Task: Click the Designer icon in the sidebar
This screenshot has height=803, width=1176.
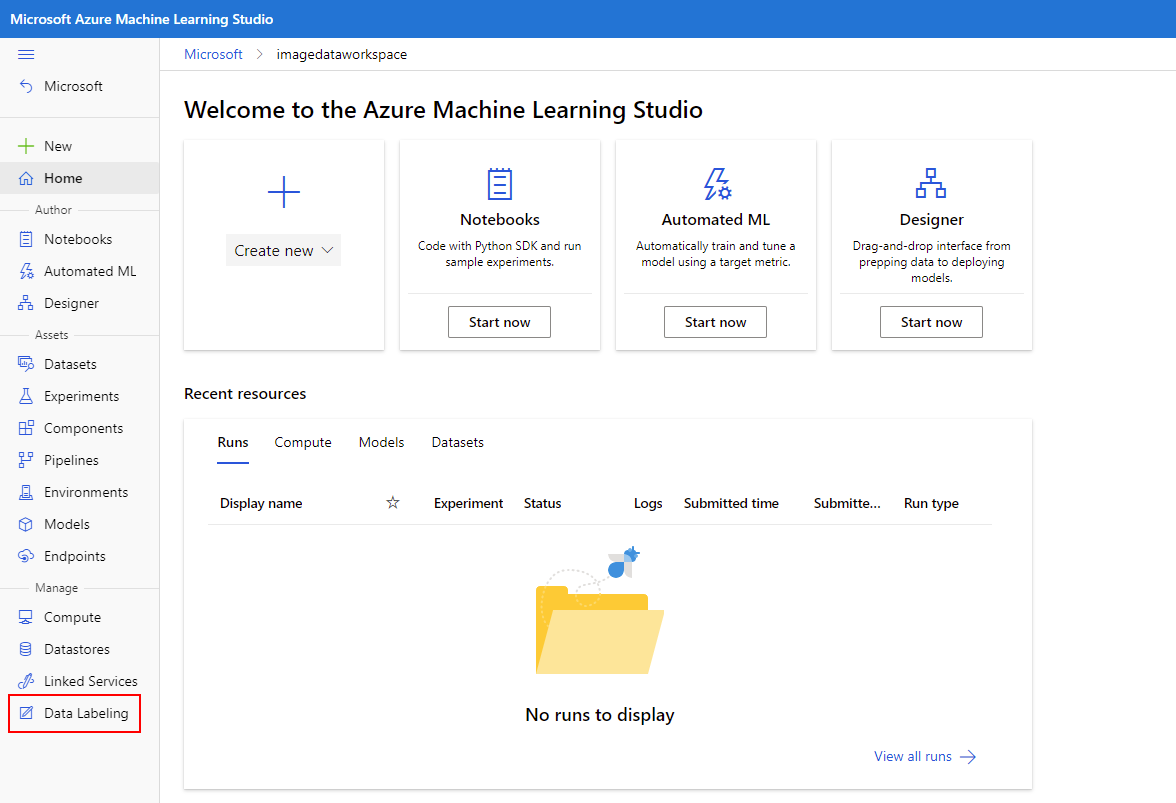Action: tap(26, 303)
